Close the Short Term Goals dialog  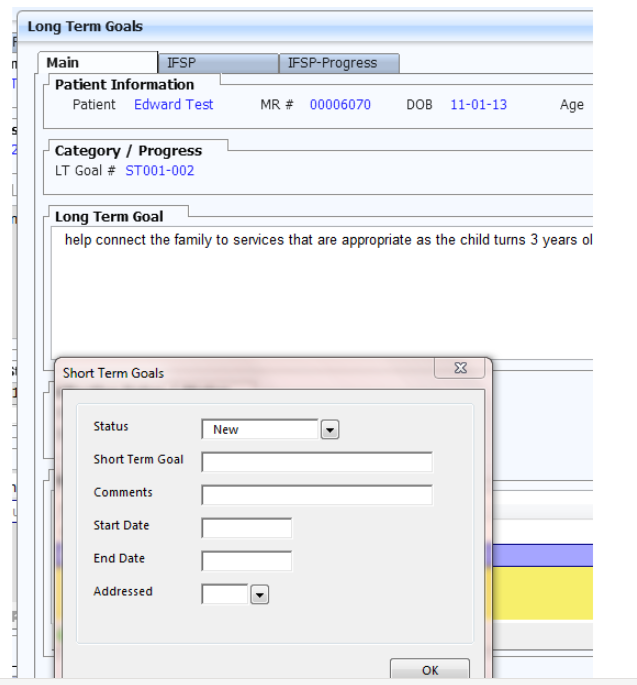click(x=460, y=369)
